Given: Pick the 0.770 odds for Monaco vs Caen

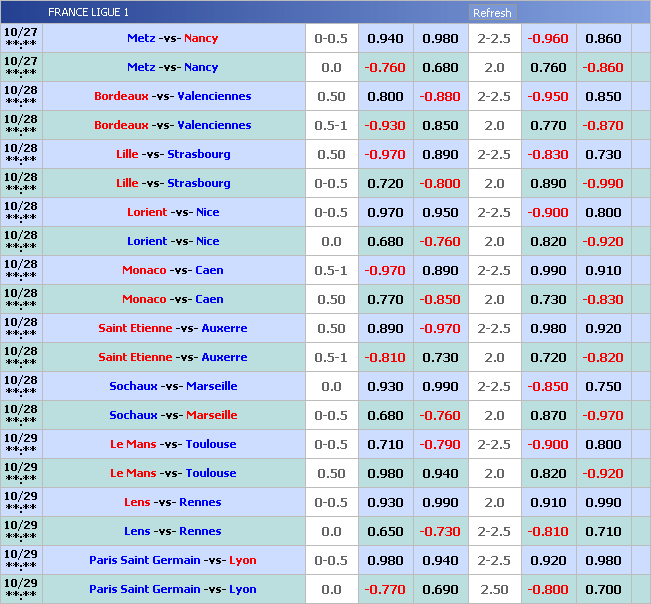Looking at the screenshot, I should coord(385,299).
